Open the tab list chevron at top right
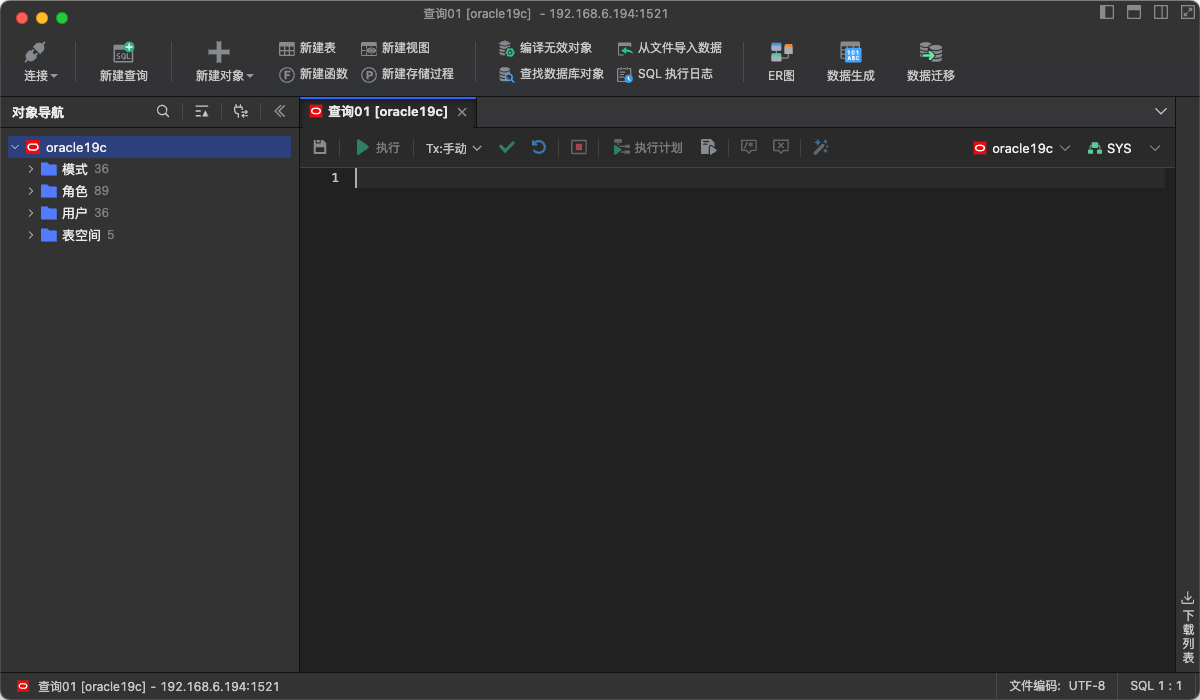 1160,111
